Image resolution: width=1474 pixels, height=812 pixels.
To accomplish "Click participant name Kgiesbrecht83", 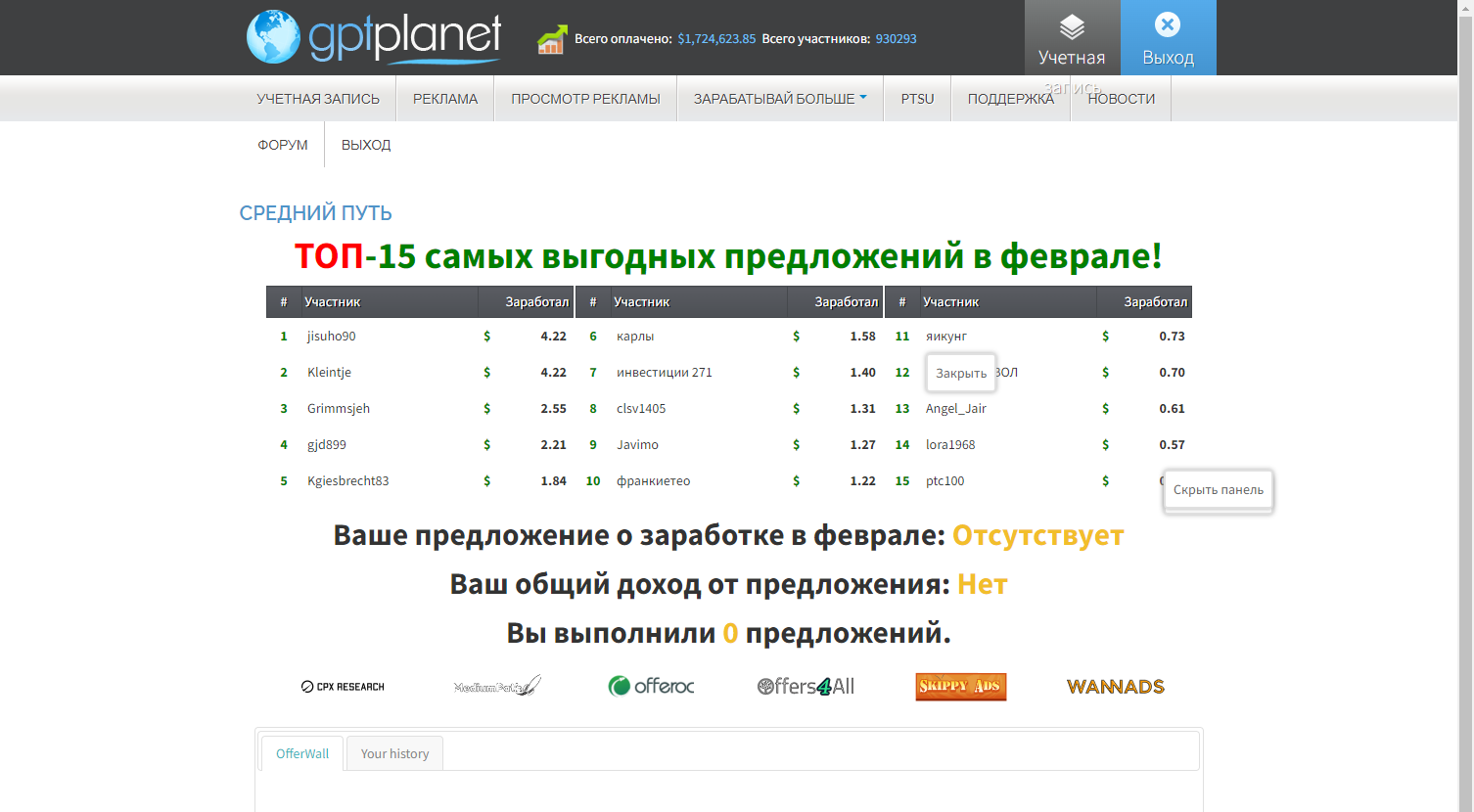I will (348, 480).
